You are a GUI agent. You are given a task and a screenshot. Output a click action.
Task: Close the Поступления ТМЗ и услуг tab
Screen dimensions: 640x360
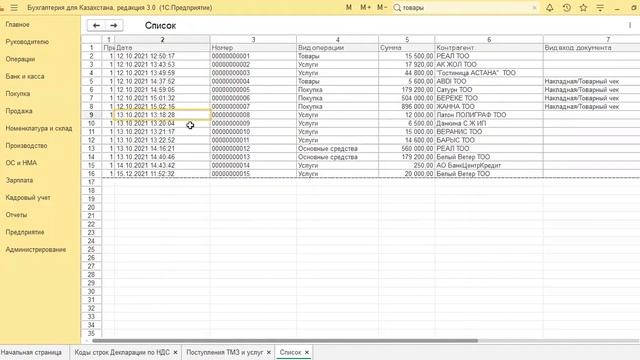click(269, 352)
